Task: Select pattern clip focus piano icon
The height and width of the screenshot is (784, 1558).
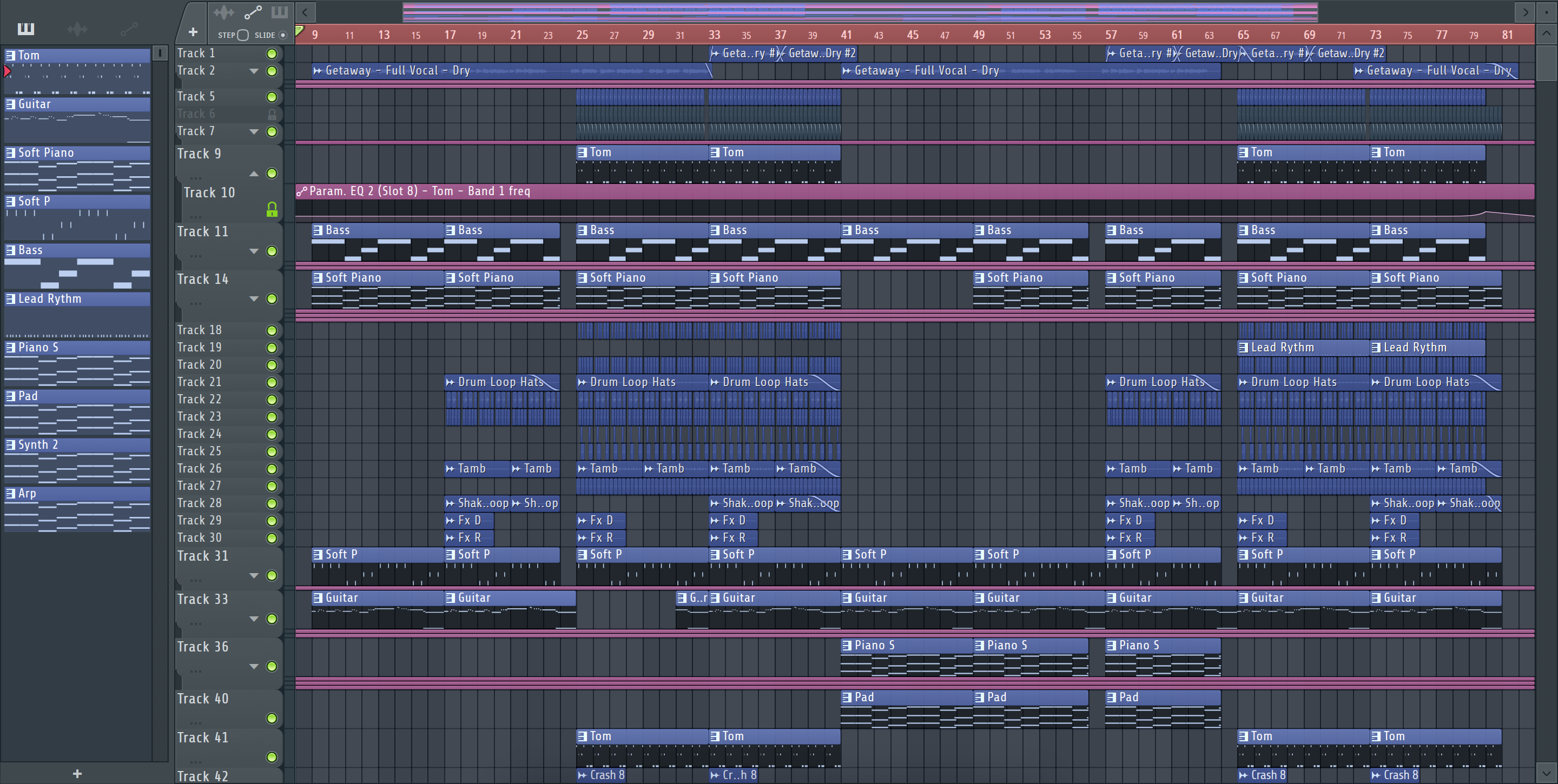Action: 280,12
